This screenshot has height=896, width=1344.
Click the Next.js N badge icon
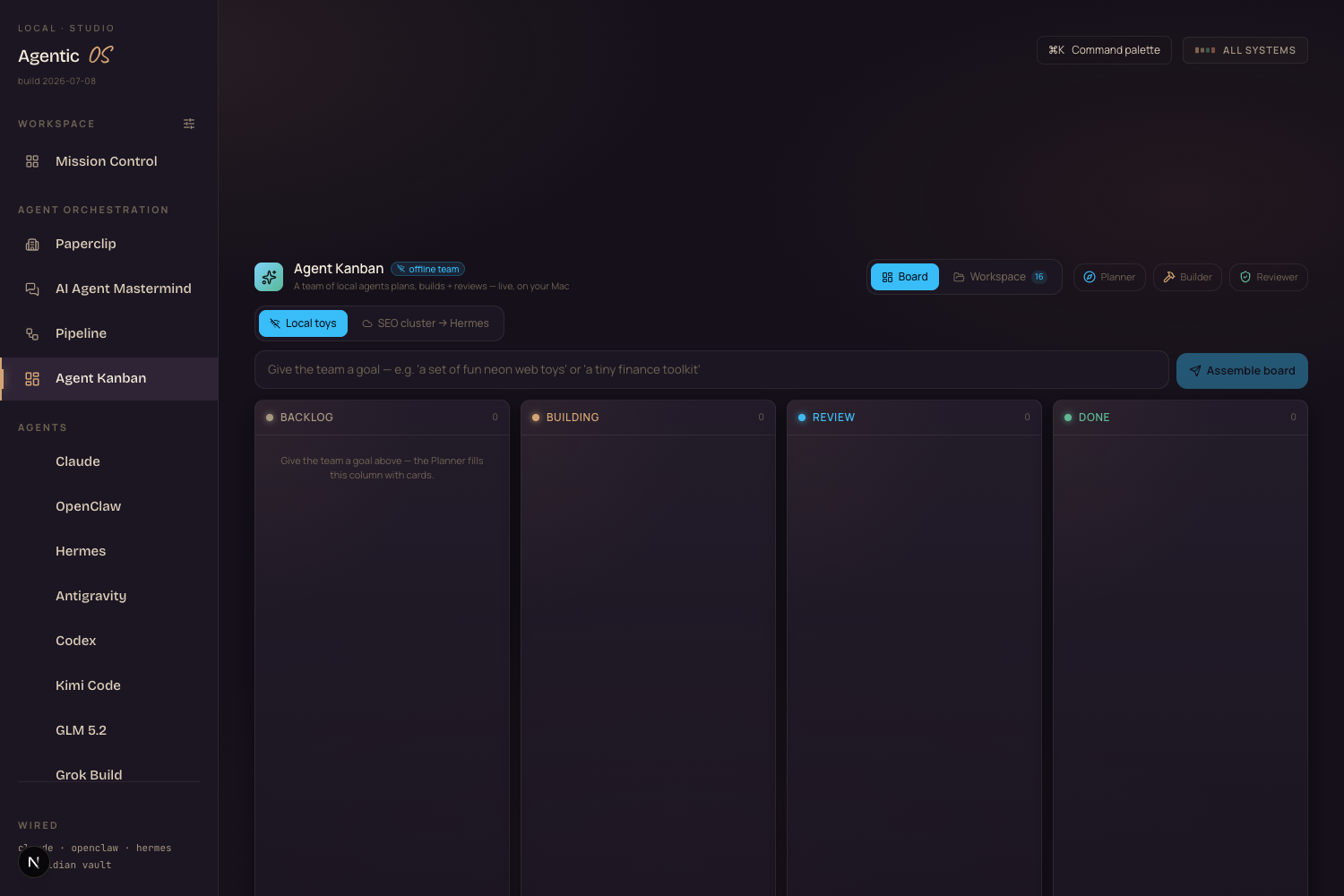point(34,862)
